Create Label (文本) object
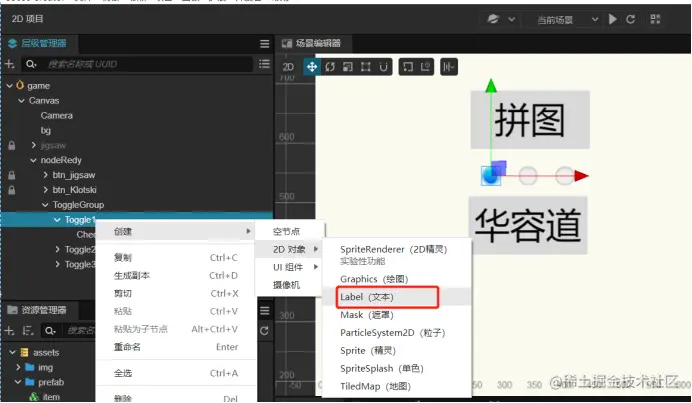692x403 pixels. tap(396, 297)
